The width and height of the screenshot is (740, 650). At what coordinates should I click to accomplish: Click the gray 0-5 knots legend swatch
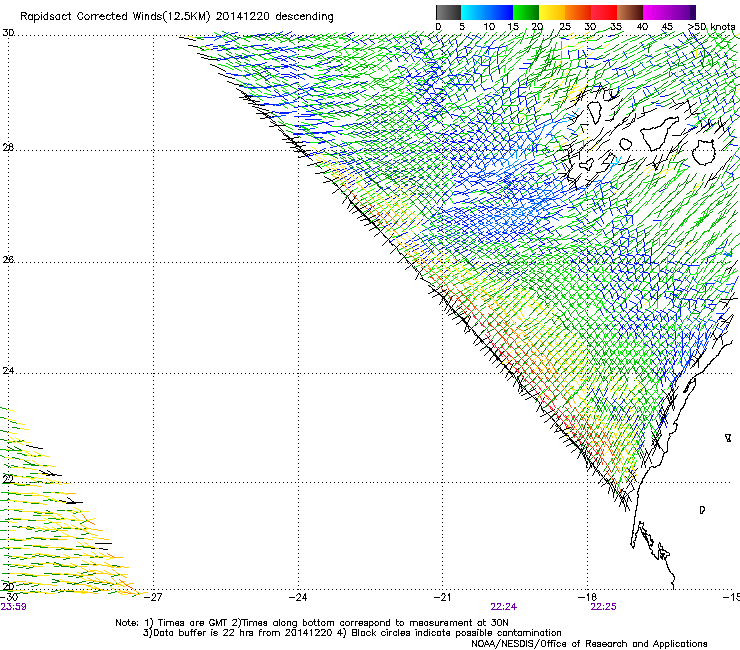click(x=448, y=13)
